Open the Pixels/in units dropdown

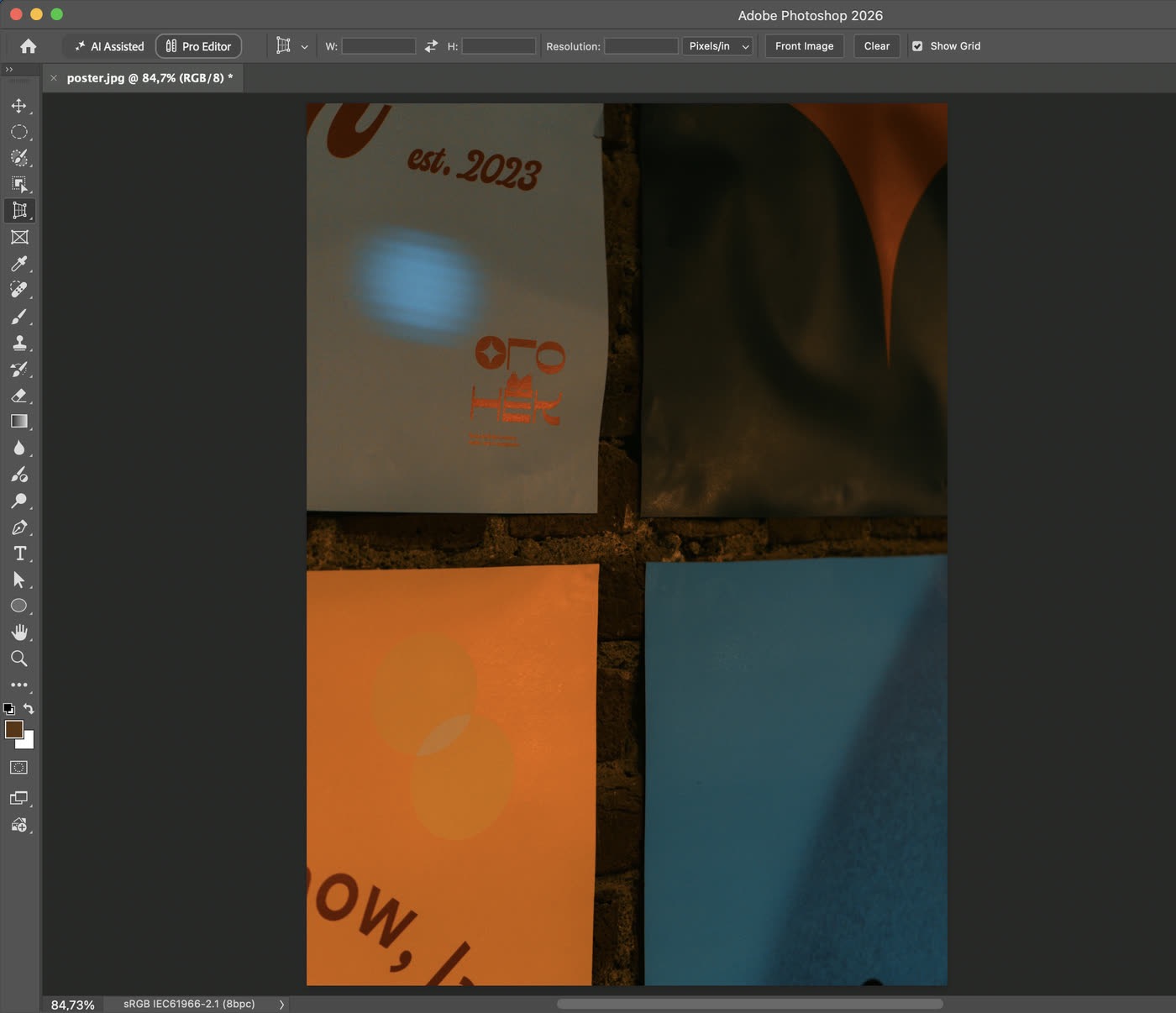coord(718,46)
